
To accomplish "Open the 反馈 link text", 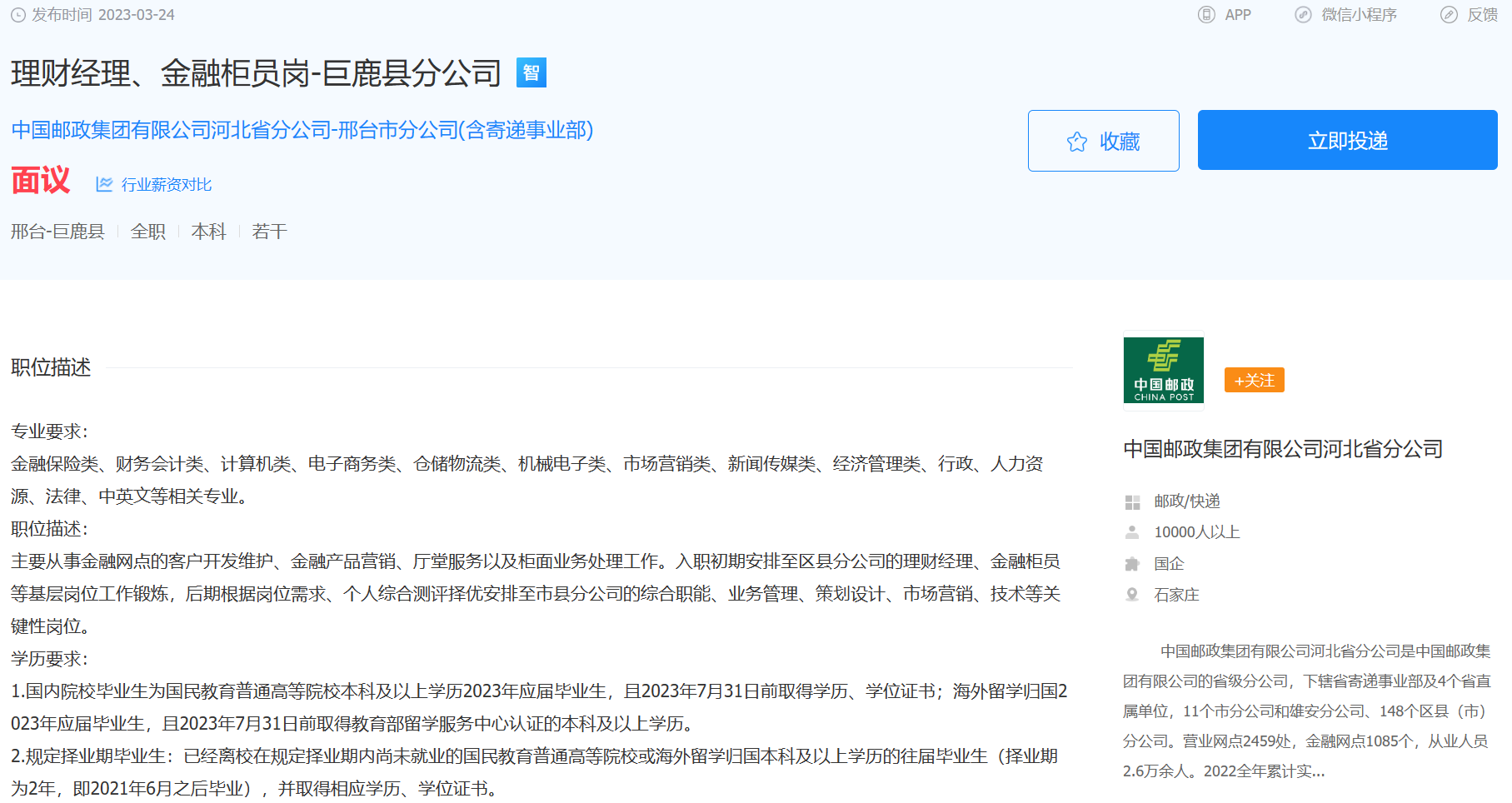I will (1483, 15).
